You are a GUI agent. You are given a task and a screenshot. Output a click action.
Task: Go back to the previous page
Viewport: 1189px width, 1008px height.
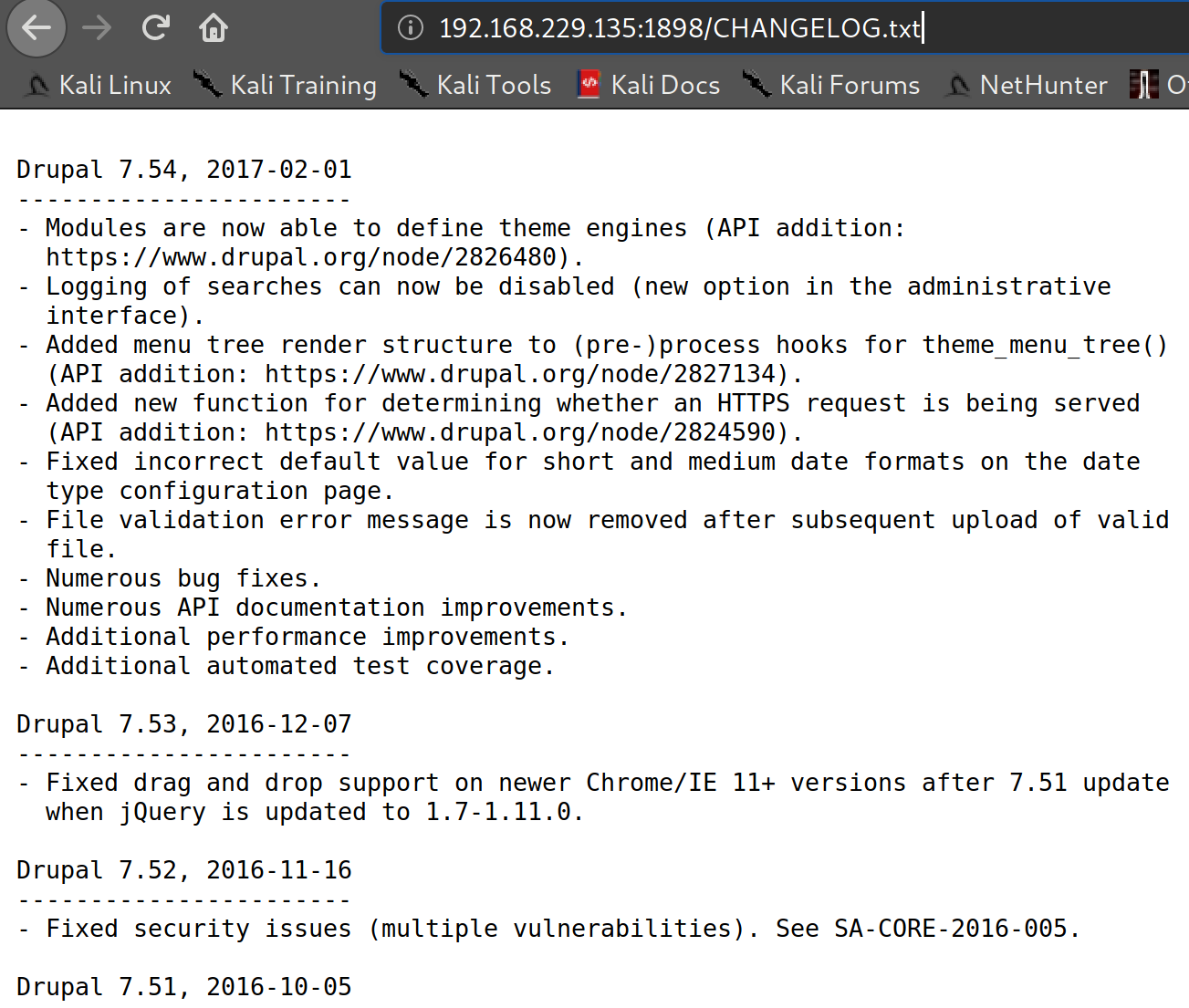click(37, 28)
